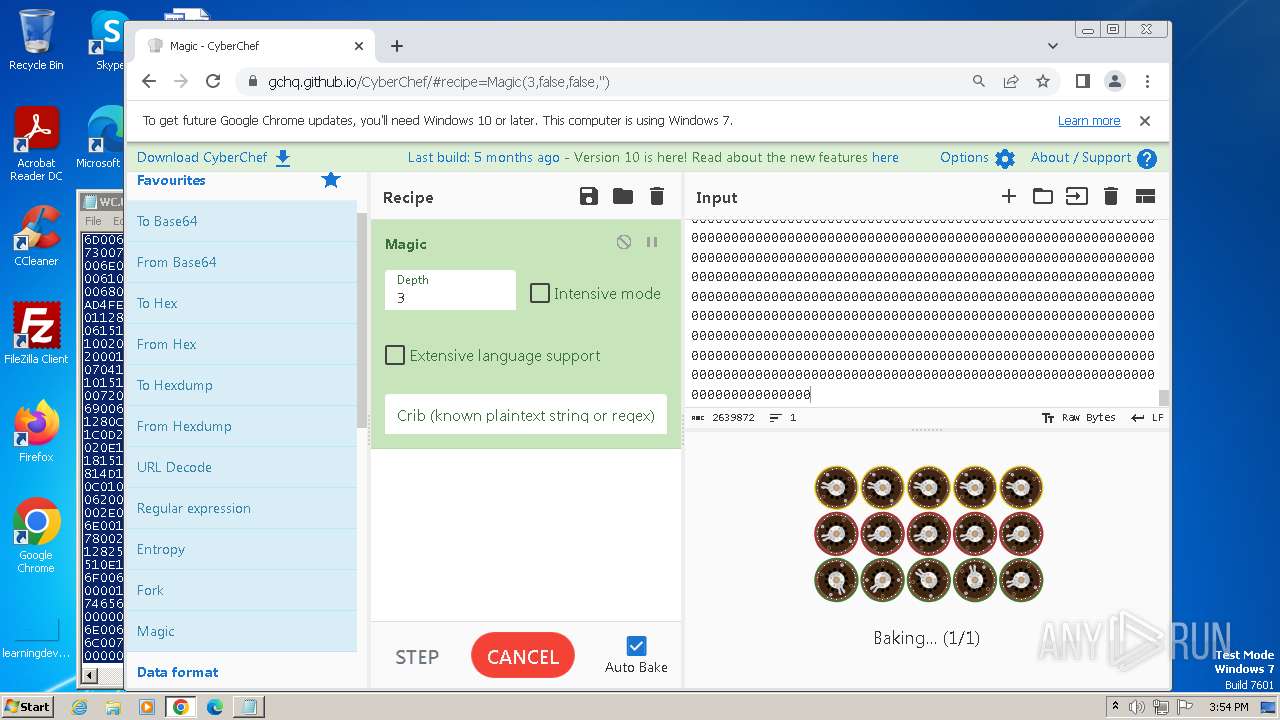The image size is (1280, 720).
Task: Click the operations list scrollbar
Action: (361, 320)
